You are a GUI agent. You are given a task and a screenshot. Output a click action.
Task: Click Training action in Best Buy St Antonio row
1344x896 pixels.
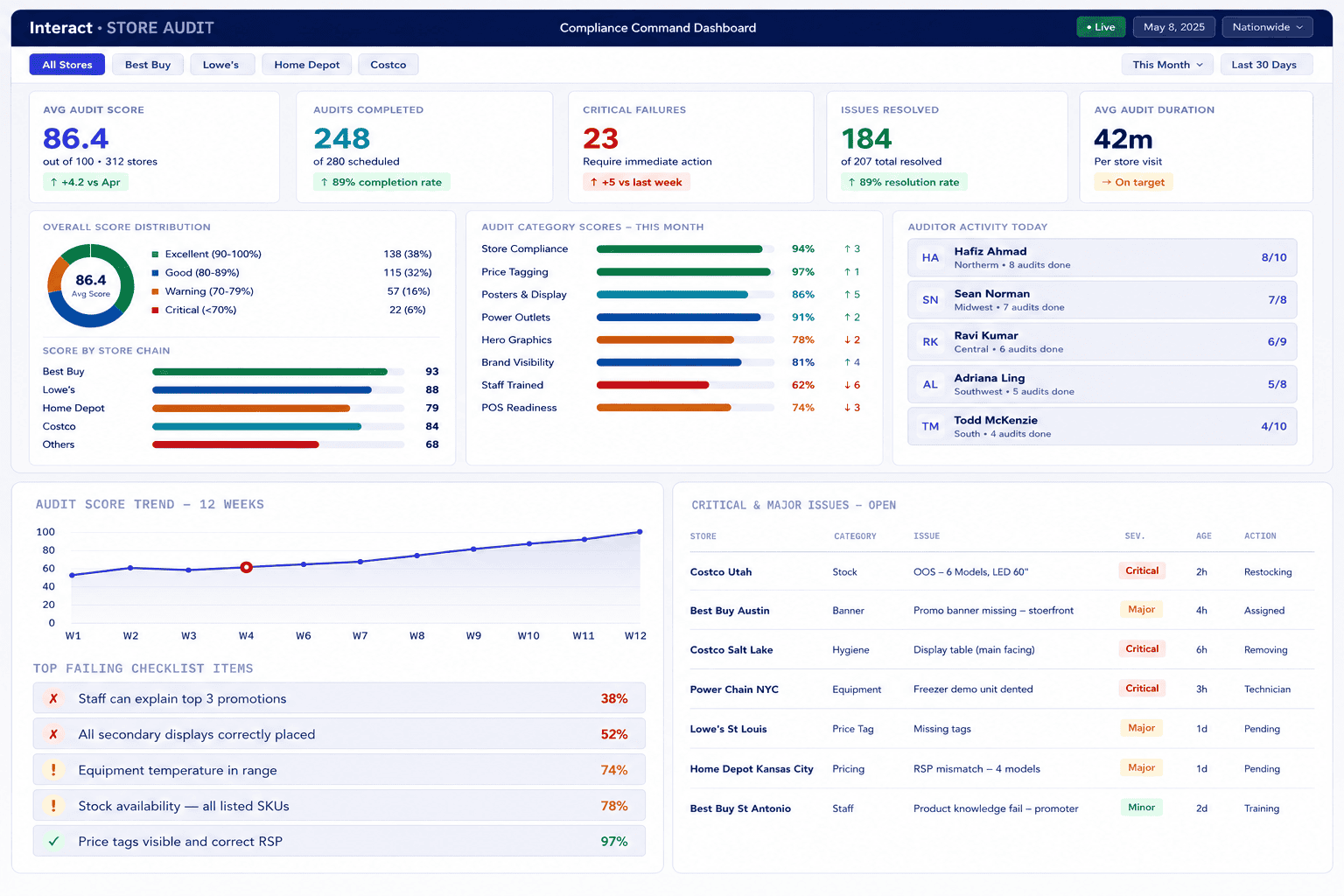tap(1262, 808)
